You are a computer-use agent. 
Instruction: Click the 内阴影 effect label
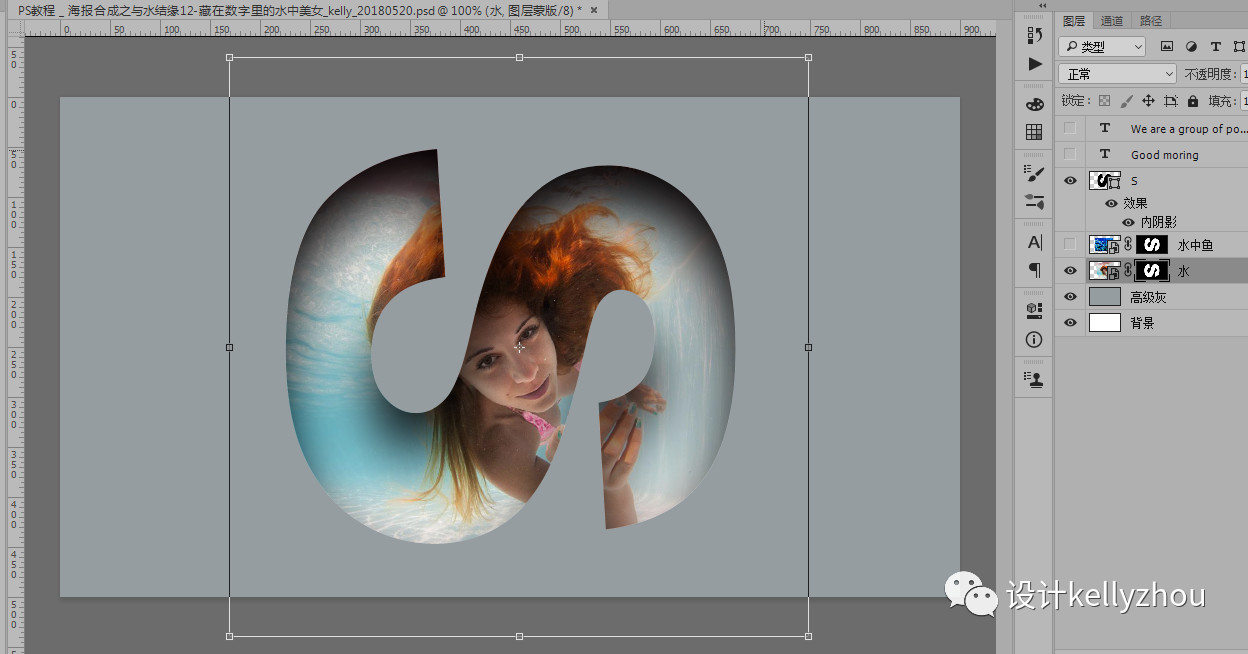1159,222
